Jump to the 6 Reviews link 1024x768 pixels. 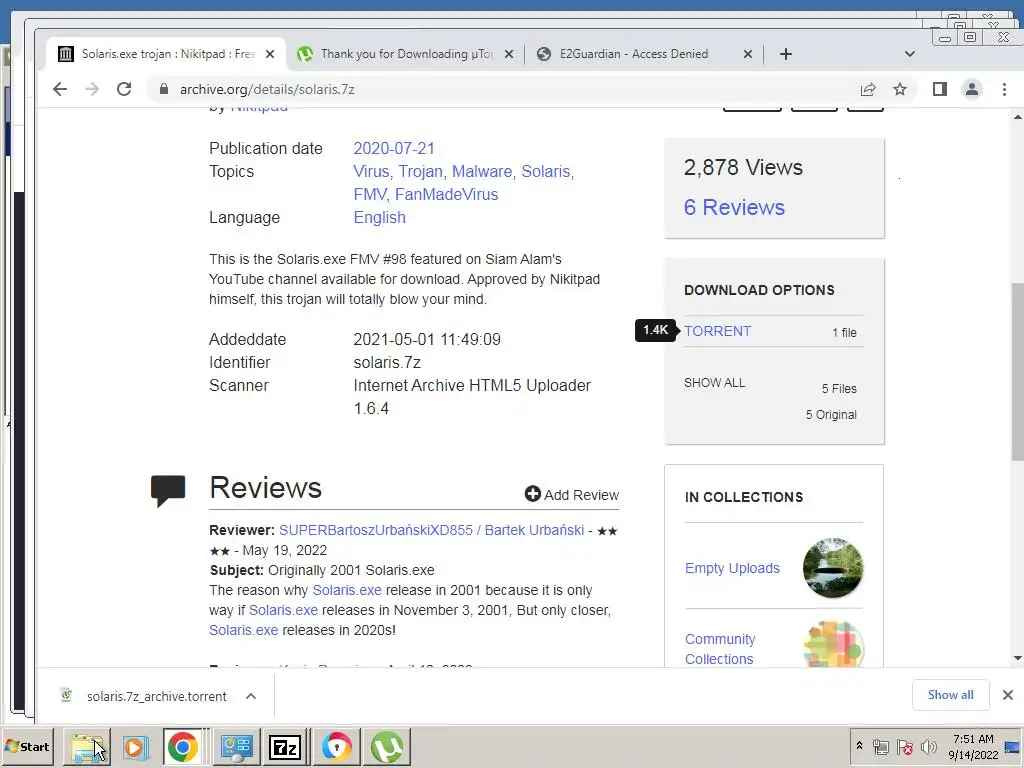[x=734, y=207]
